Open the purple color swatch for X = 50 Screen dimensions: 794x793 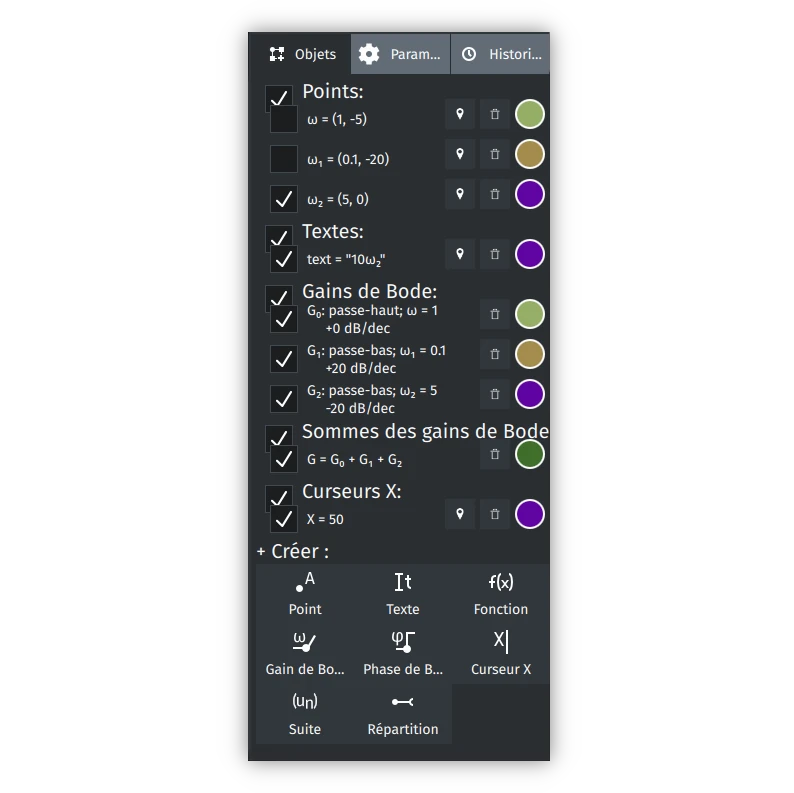[530, 514]
